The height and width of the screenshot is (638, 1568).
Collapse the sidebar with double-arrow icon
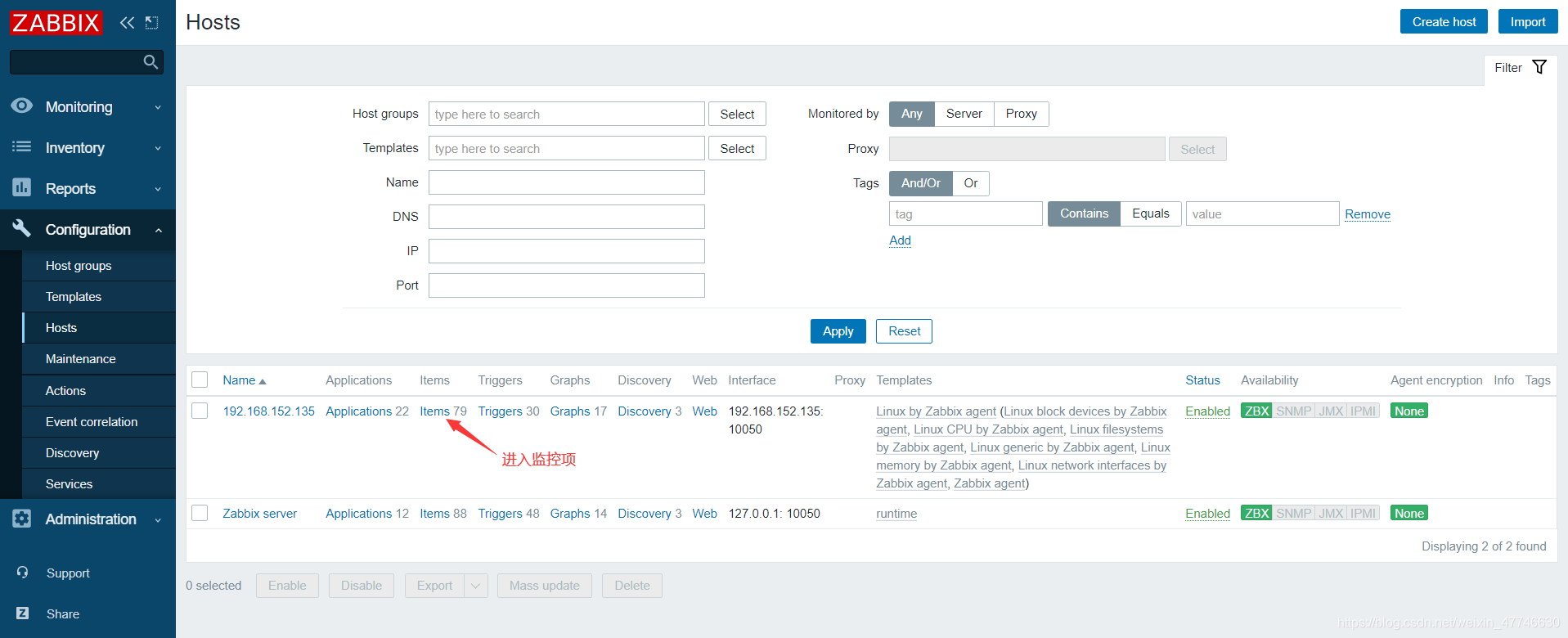coord(127,23)
